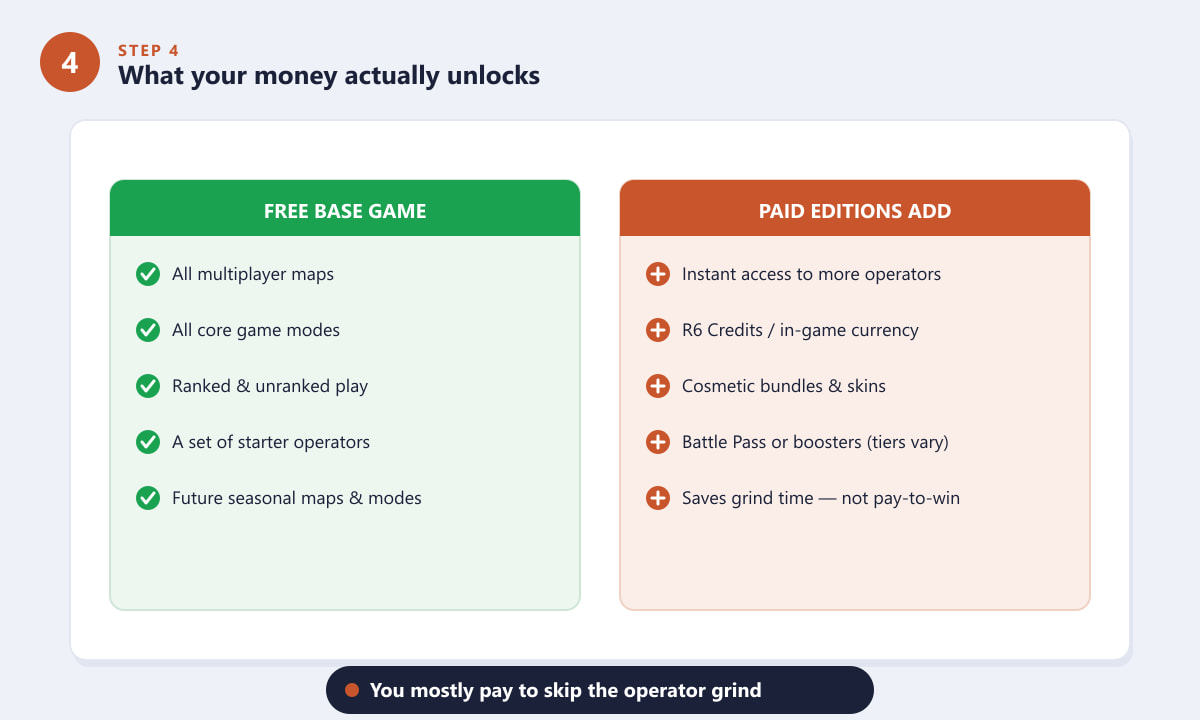Screen dimensions: 1200x720
Task: Click the plus icon next to Saves grind time
Action: (658, 498)
